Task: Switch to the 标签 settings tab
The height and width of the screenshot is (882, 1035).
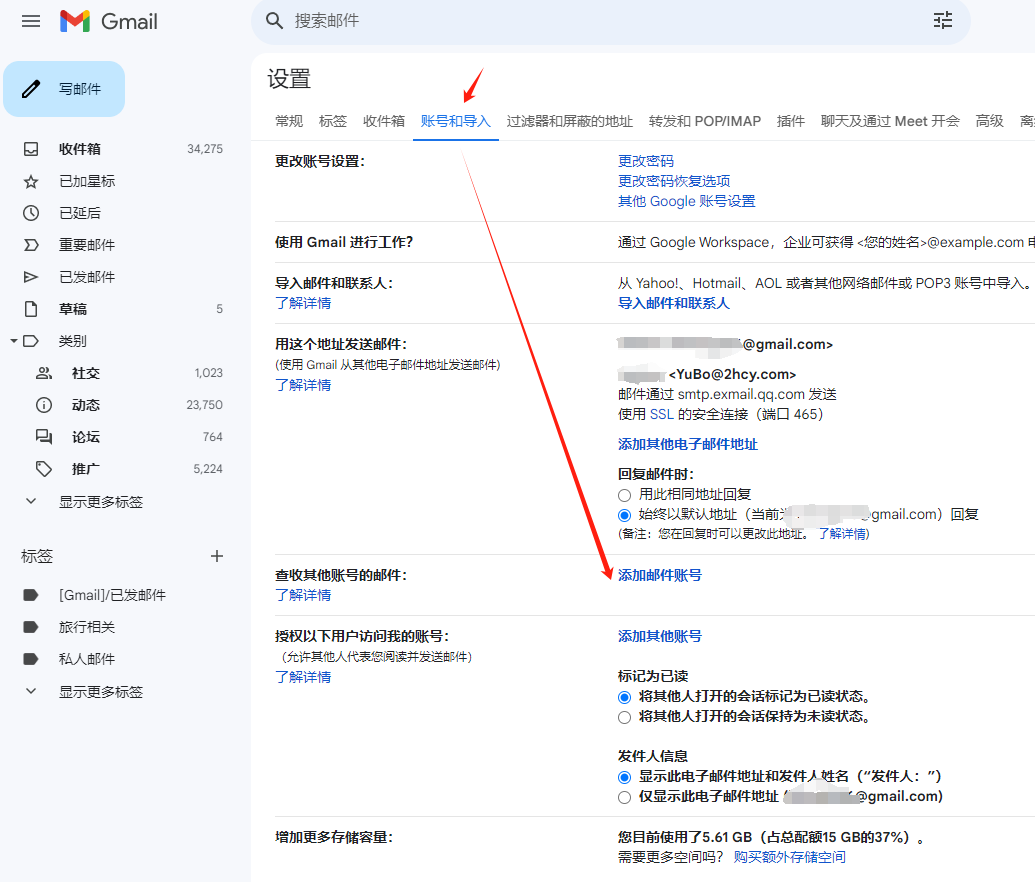Action: point(333,121)
